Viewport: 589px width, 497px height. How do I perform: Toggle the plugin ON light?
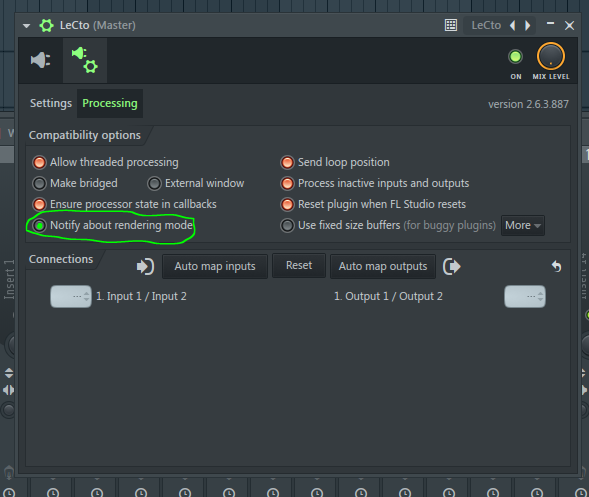(x=515, y=57)
